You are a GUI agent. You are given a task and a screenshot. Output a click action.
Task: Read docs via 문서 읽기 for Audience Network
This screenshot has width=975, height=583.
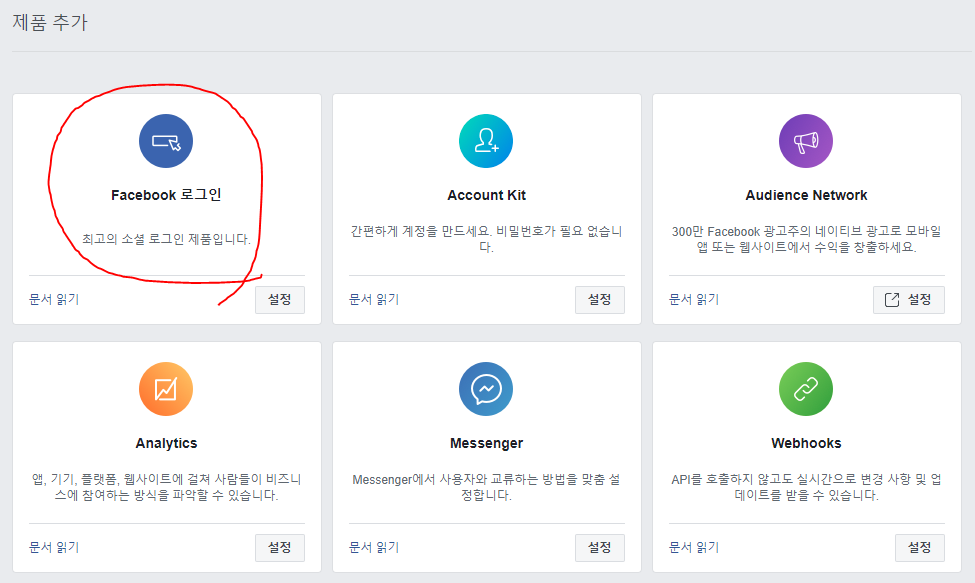[x=694, y=300]
